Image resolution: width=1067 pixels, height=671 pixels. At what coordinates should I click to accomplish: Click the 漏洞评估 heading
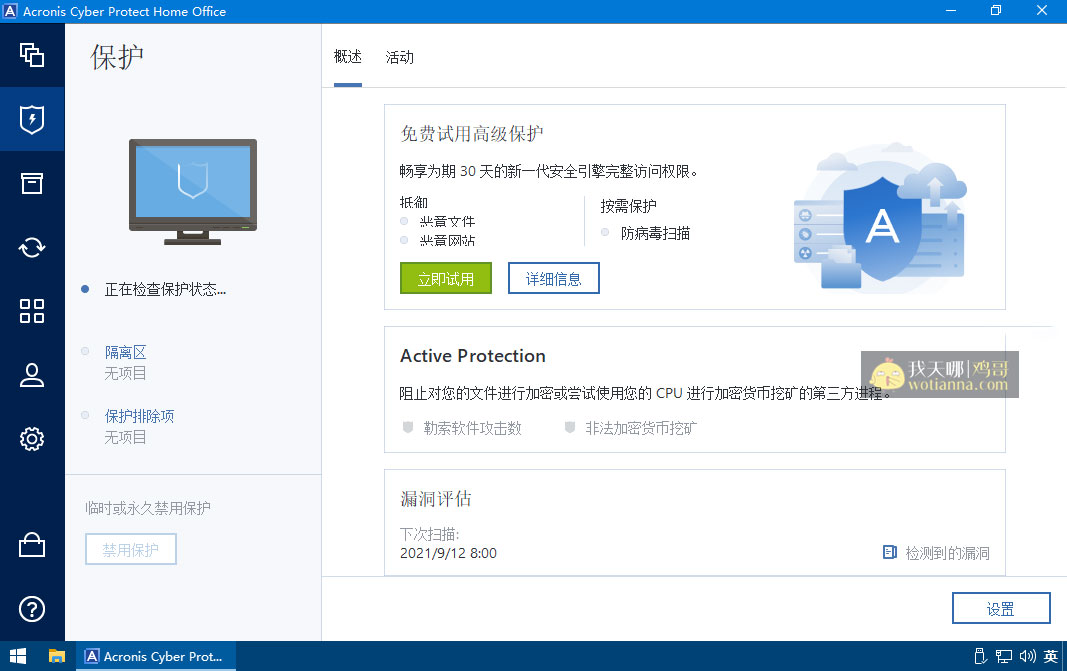coord(436,499)
